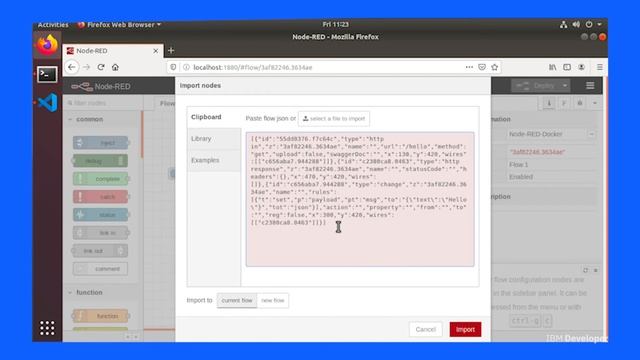This screenshot has height=360, width=640.
Task: Open a new browser tab
Action: (171, 51)
